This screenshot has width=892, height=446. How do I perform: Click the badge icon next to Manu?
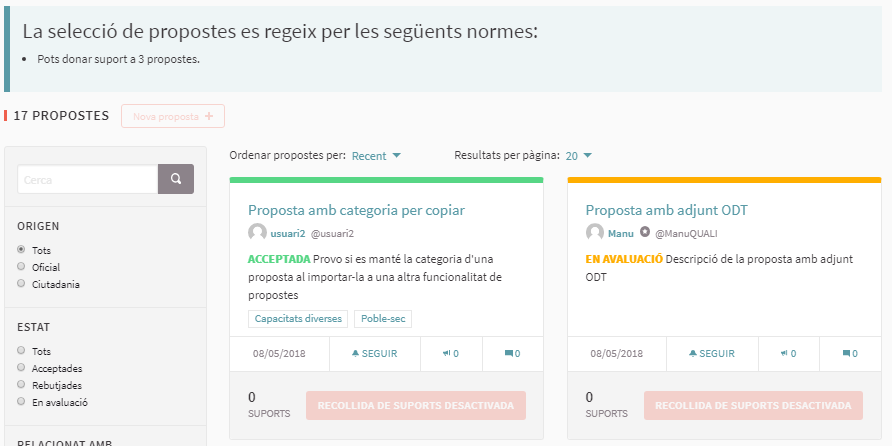click(645, 232)
